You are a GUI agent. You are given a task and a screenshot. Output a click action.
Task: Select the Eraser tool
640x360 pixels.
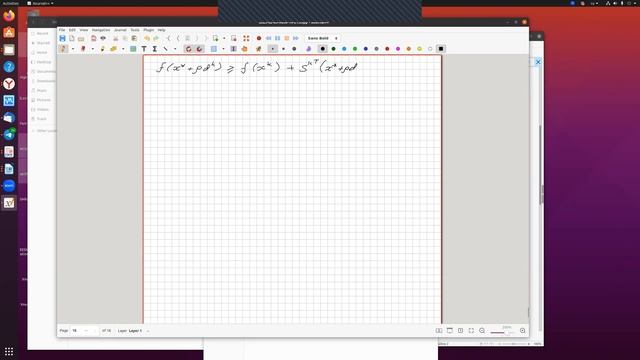pyautogui.click(x=83, y=49)
